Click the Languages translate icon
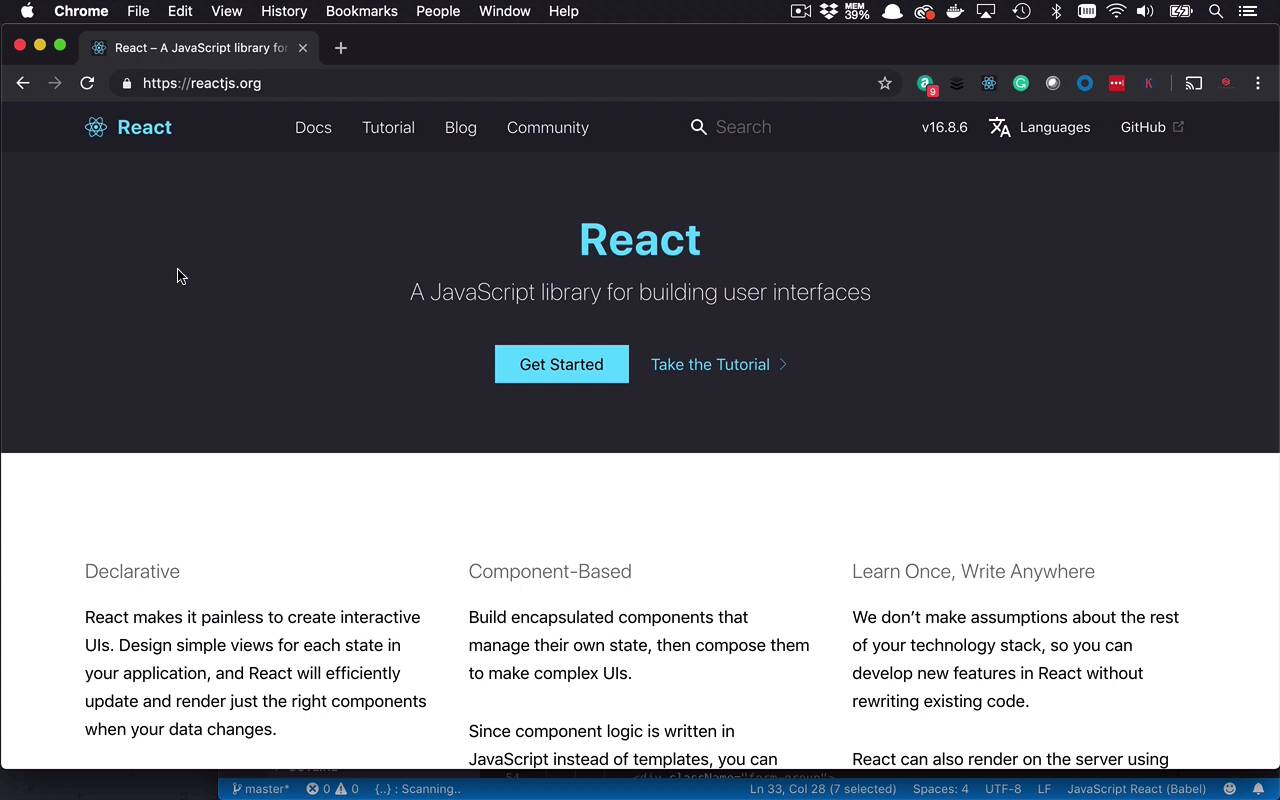Screen dimensions: 1280x800 pos(1000,127)
